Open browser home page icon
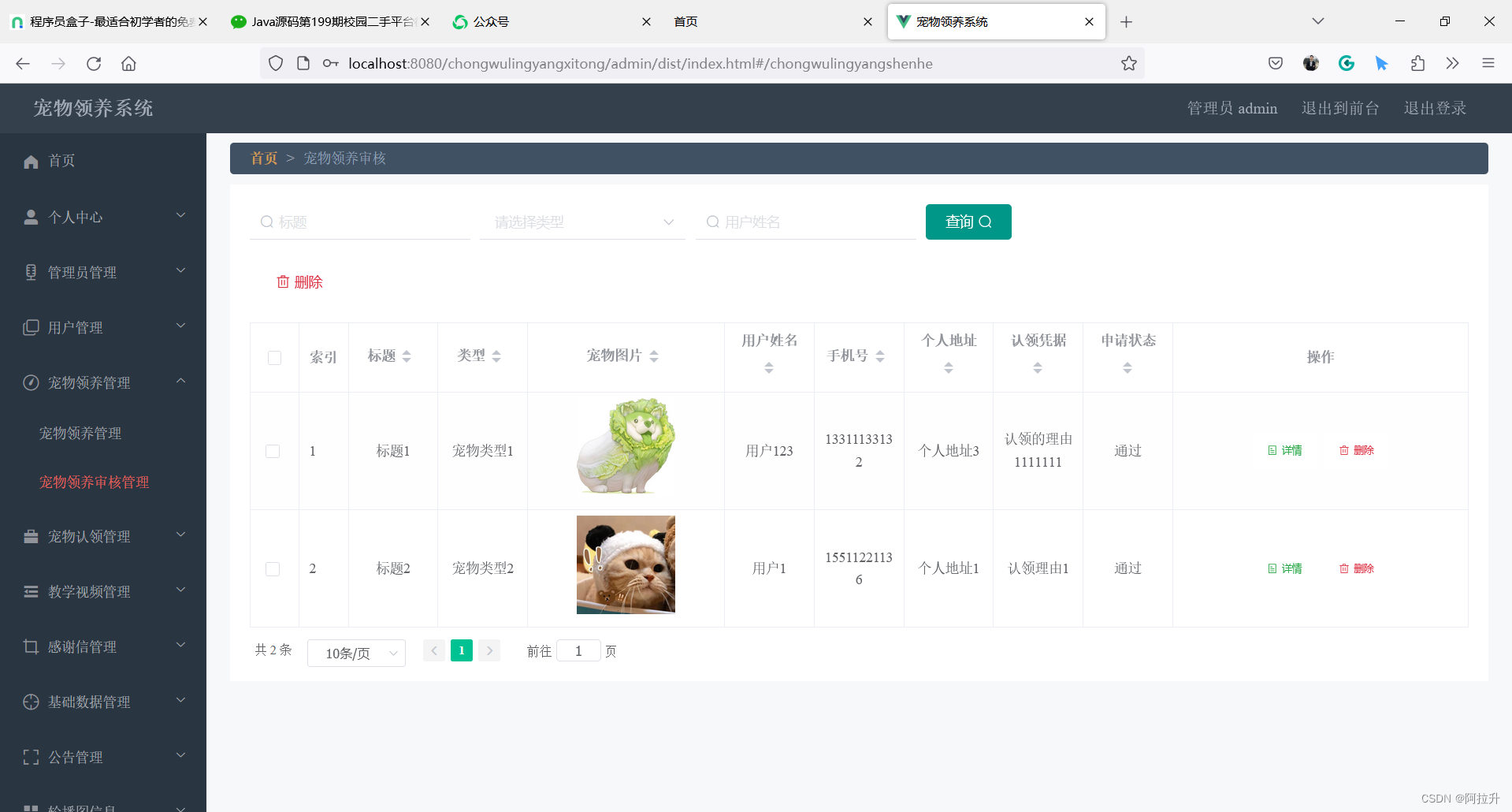The height and width of the screenshot is (812, 1512). tap(128, 64)
